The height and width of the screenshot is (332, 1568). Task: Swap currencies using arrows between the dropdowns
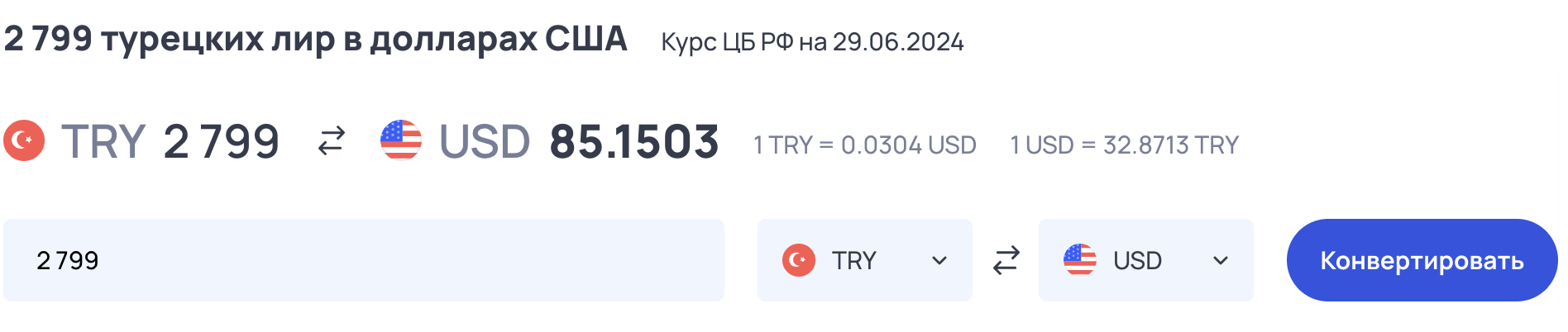coord(1006,260)
